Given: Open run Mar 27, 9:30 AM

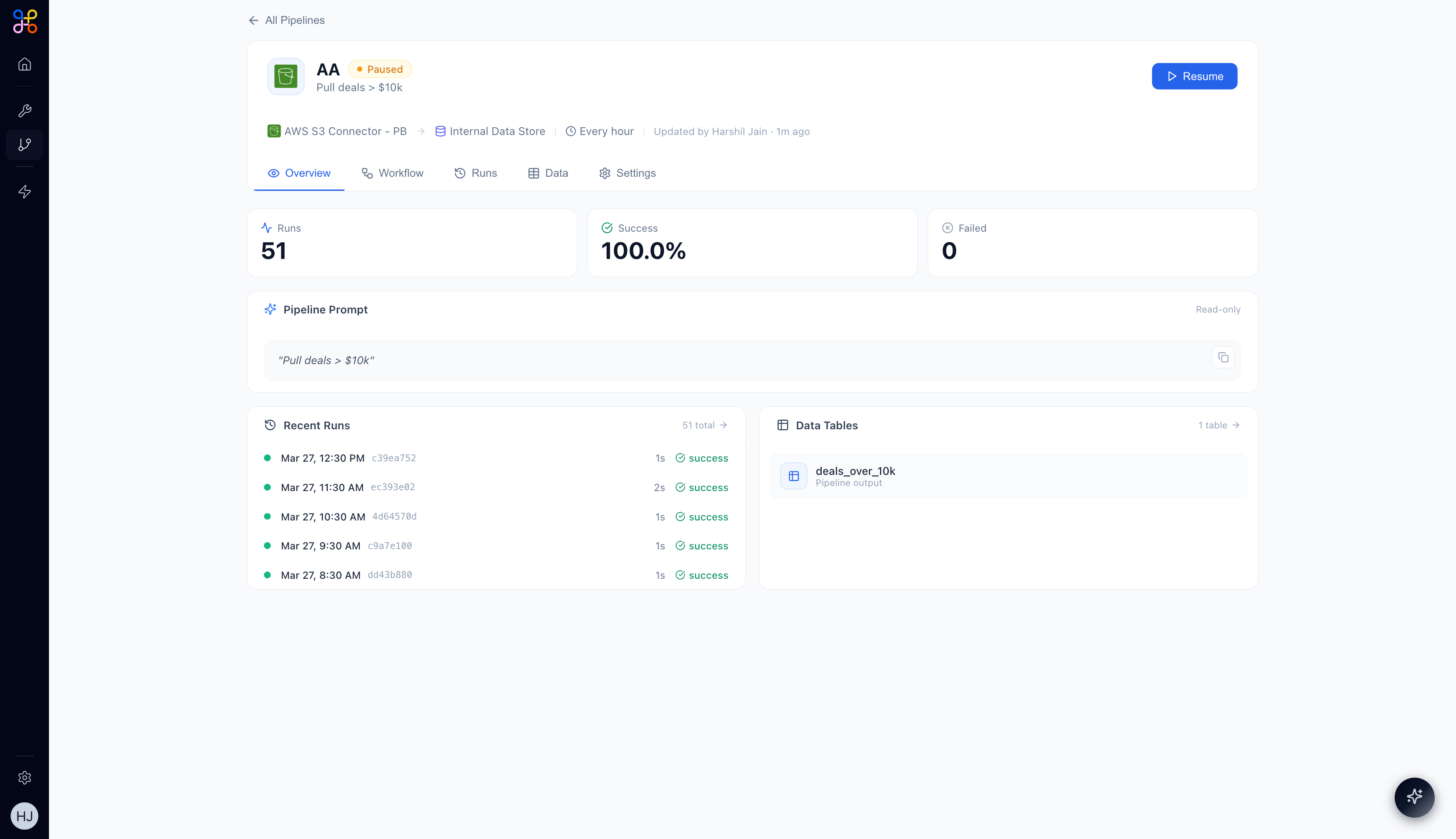Looking at the screenshot, I should click(496, 546).
